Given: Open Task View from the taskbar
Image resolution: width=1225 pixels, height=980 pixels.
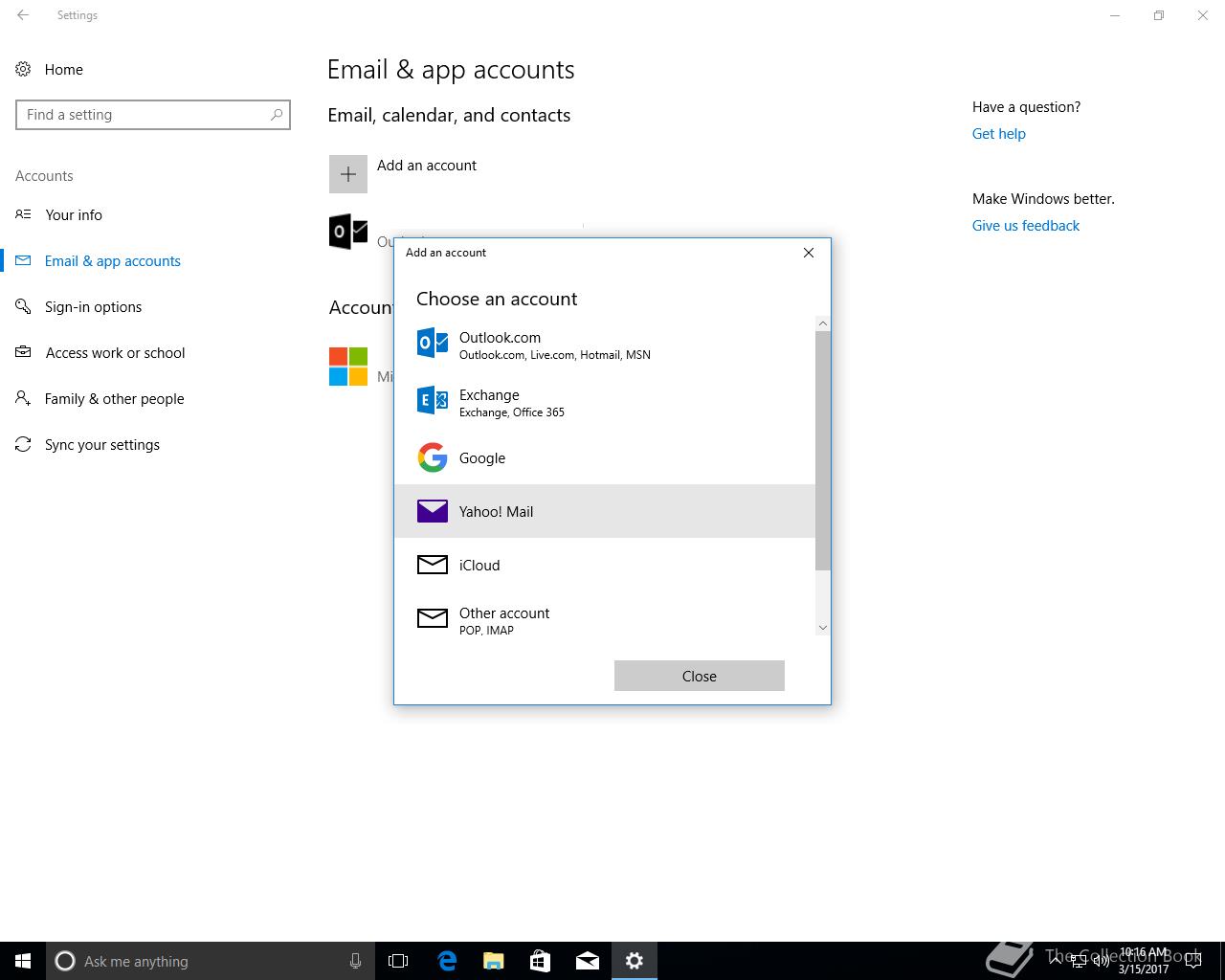Looking at the screenshot, I should click(398, 961).
